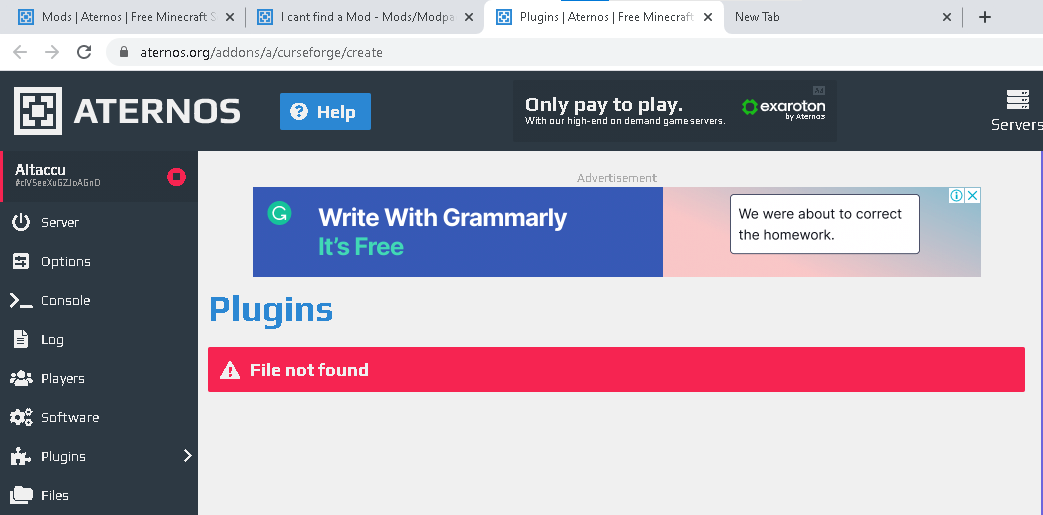Click the Log document icon
Image resolution: width=1043 pixels, height=515 pixels.
point(21,339)
